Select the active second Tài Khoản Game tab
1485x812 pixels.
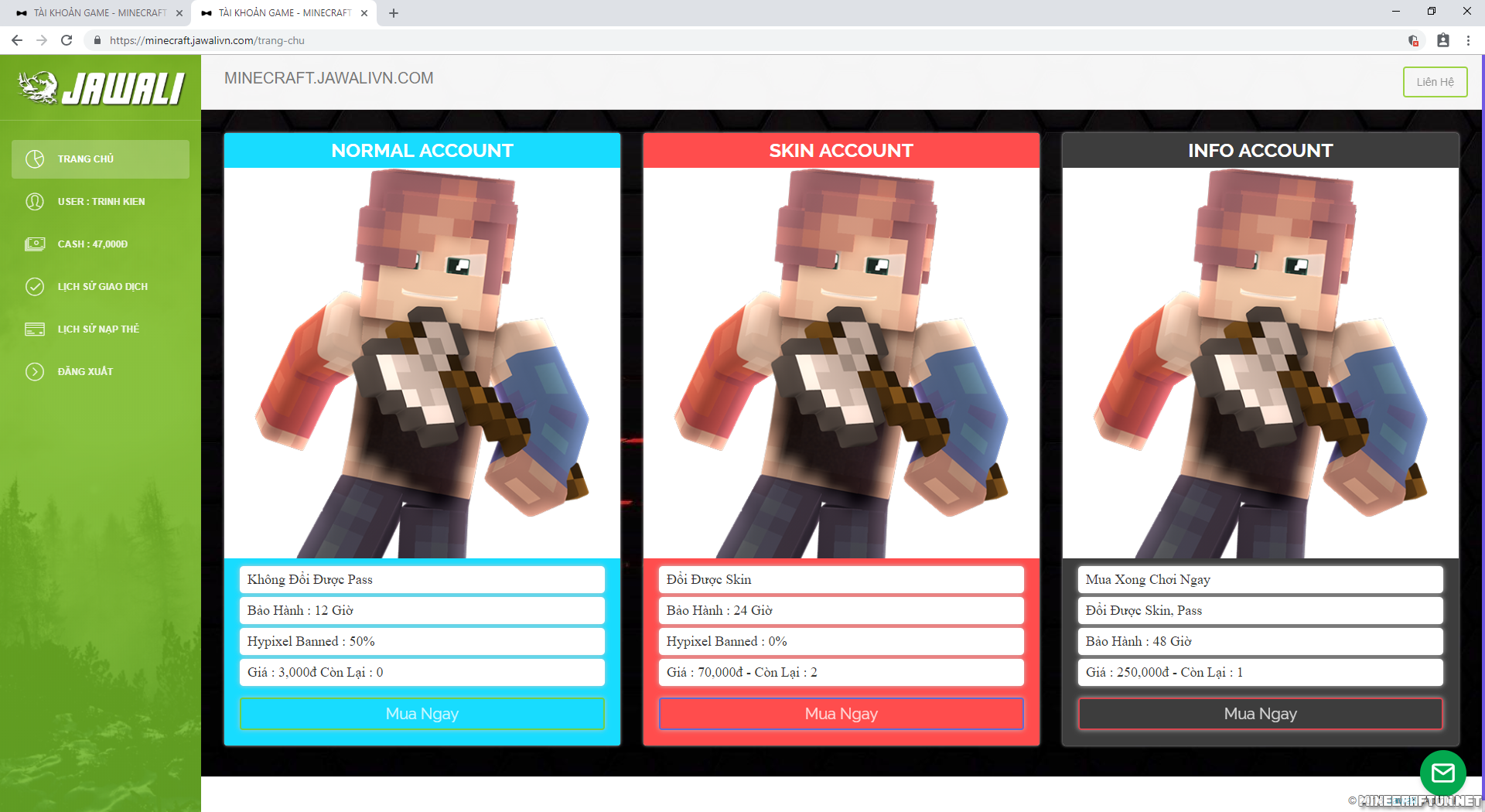[283, 13]
